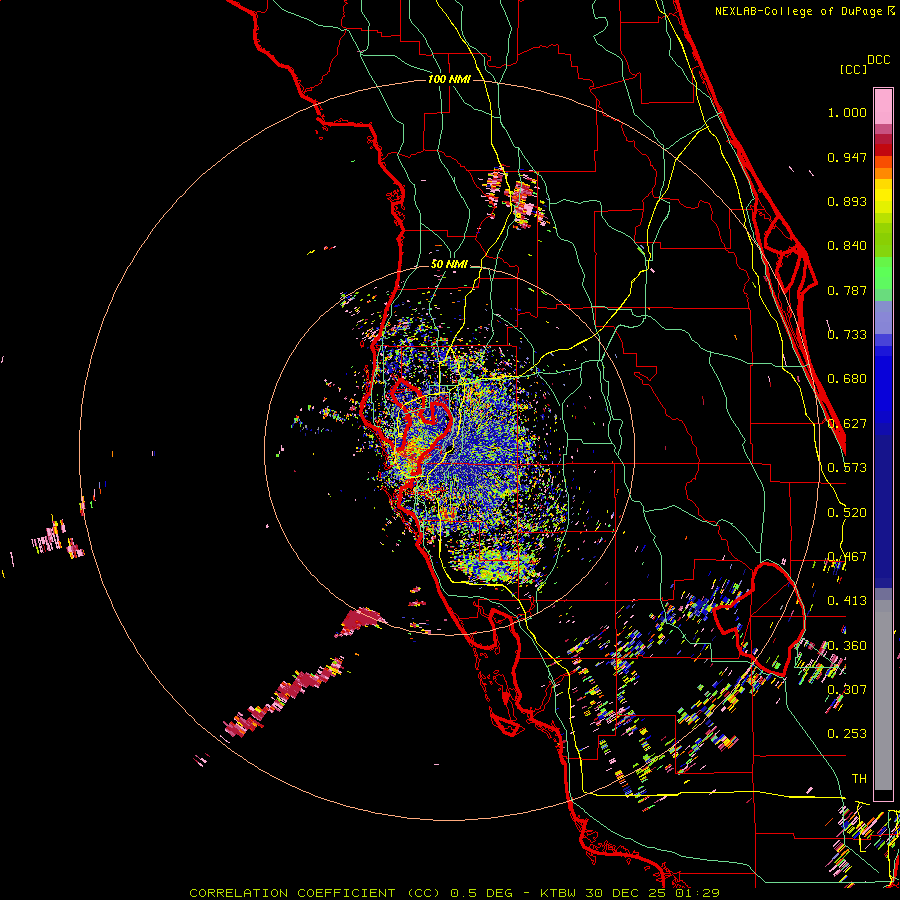This screenshot has height=900, width=900.
Task: Click the [CC] legend unit label
Action: (x=853, y=69)
